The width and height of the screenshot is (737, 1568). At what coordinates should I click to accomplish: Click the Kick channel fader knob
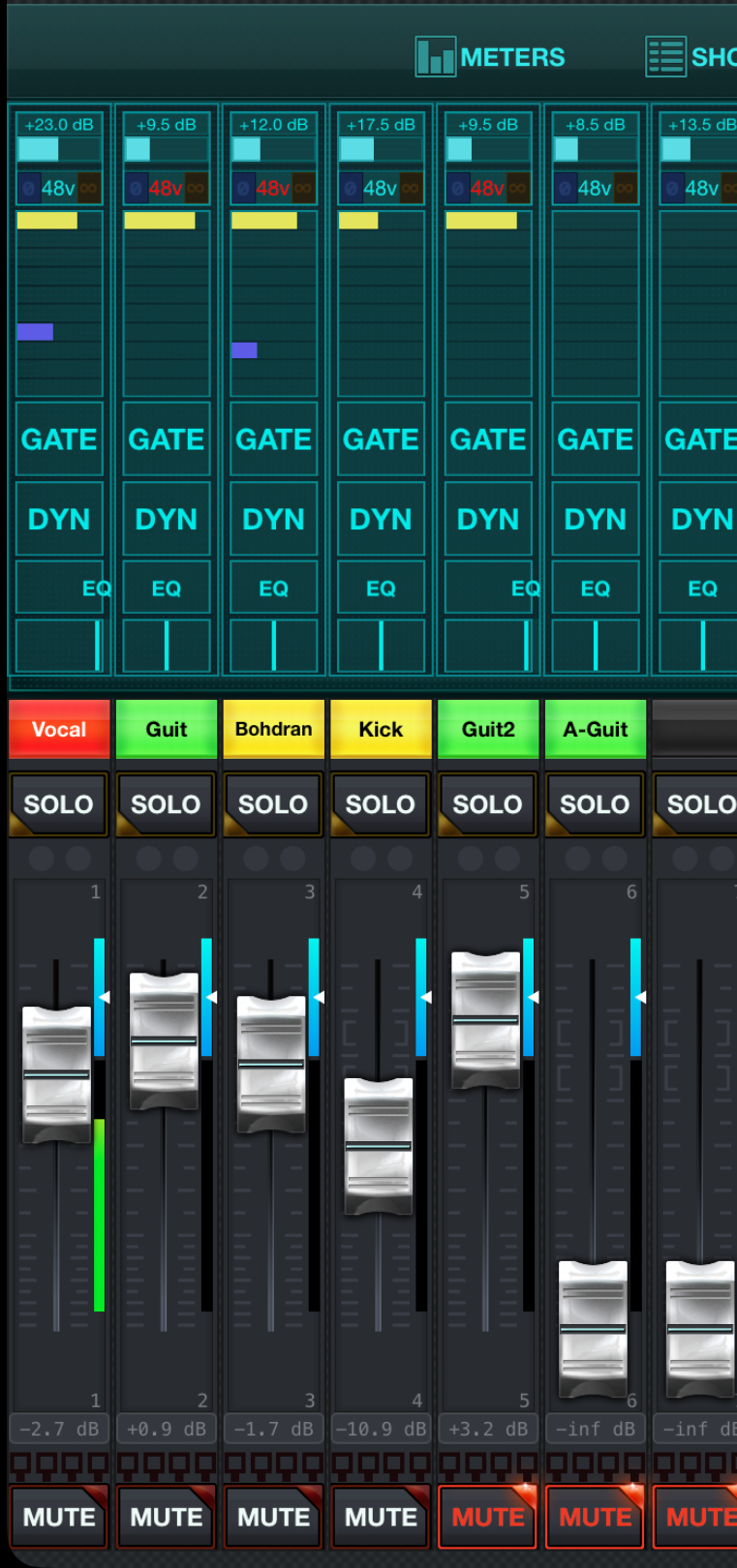tap(379, 1146)
